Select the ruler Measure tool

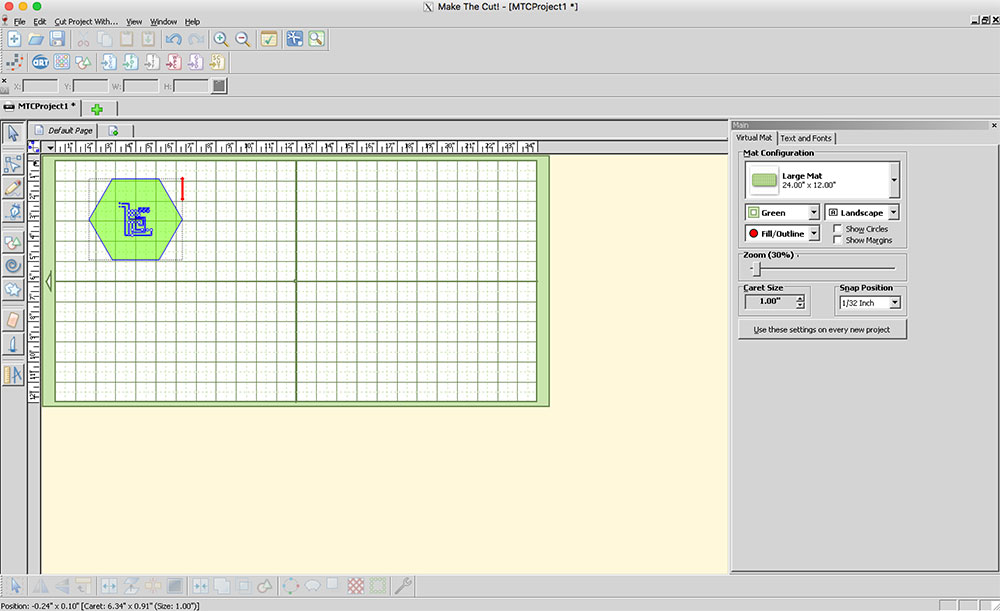pos(13,375)
